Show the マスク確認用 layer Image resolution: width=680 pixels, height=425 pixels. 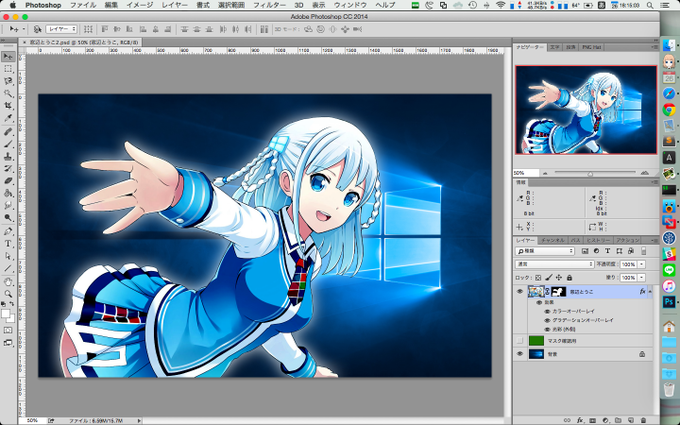click(520, 341)
